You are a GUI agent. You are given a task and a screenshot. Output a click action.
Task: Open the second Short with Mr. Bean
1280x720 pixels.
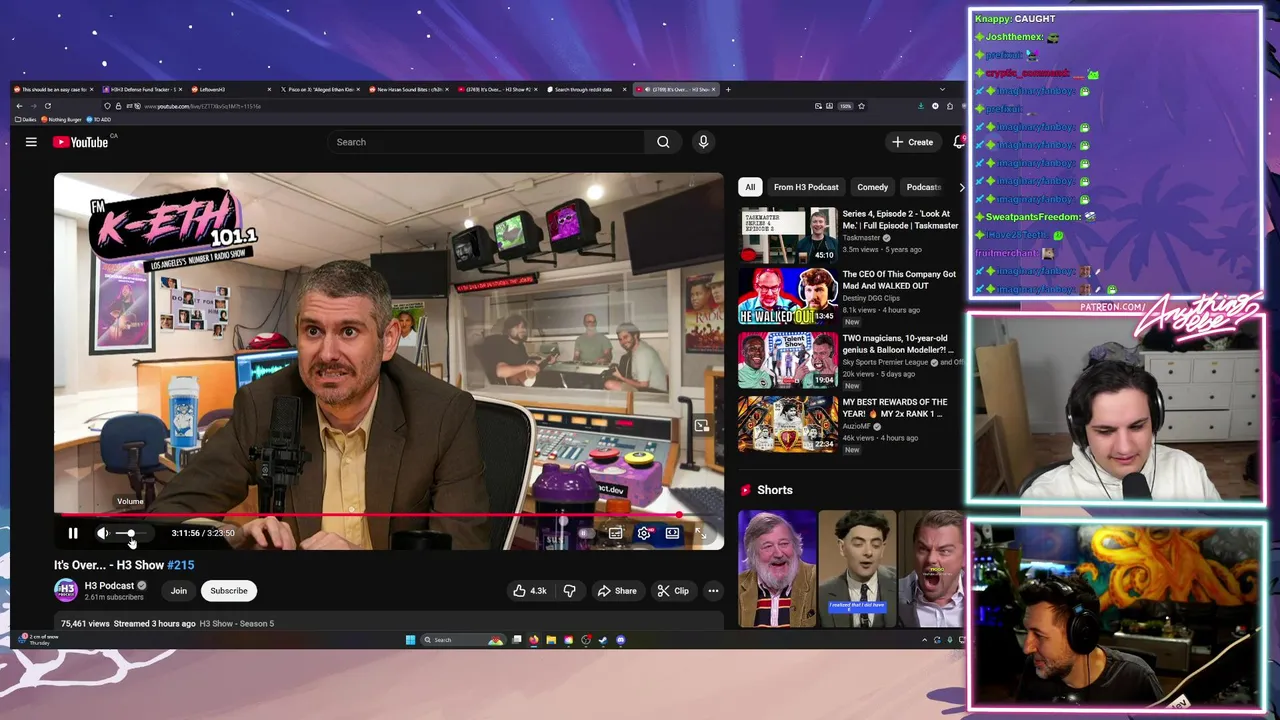857,568
